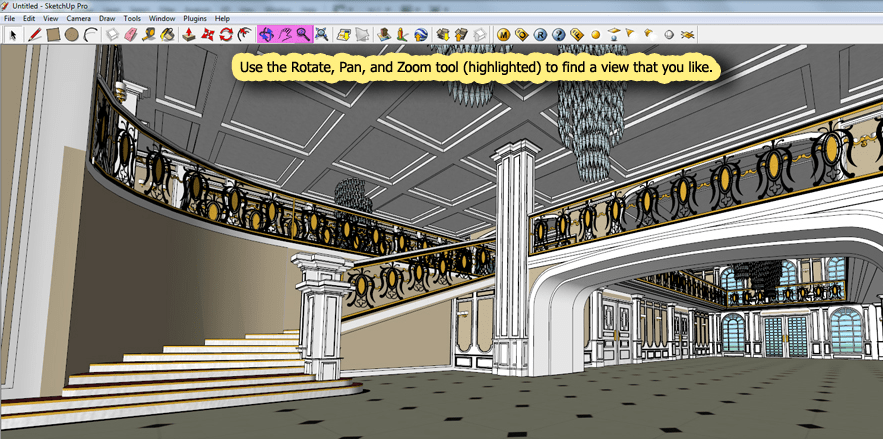Select the Paint Bucket tool

[x=167, y=35]
